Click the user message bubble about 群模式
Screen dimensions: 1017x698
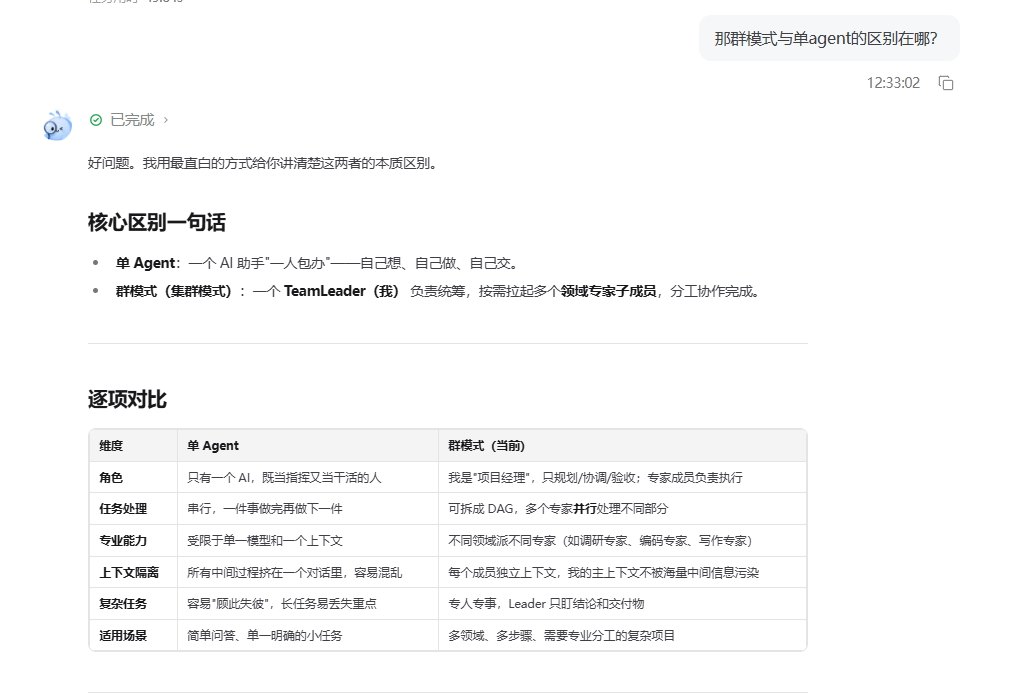pos(829,39)
